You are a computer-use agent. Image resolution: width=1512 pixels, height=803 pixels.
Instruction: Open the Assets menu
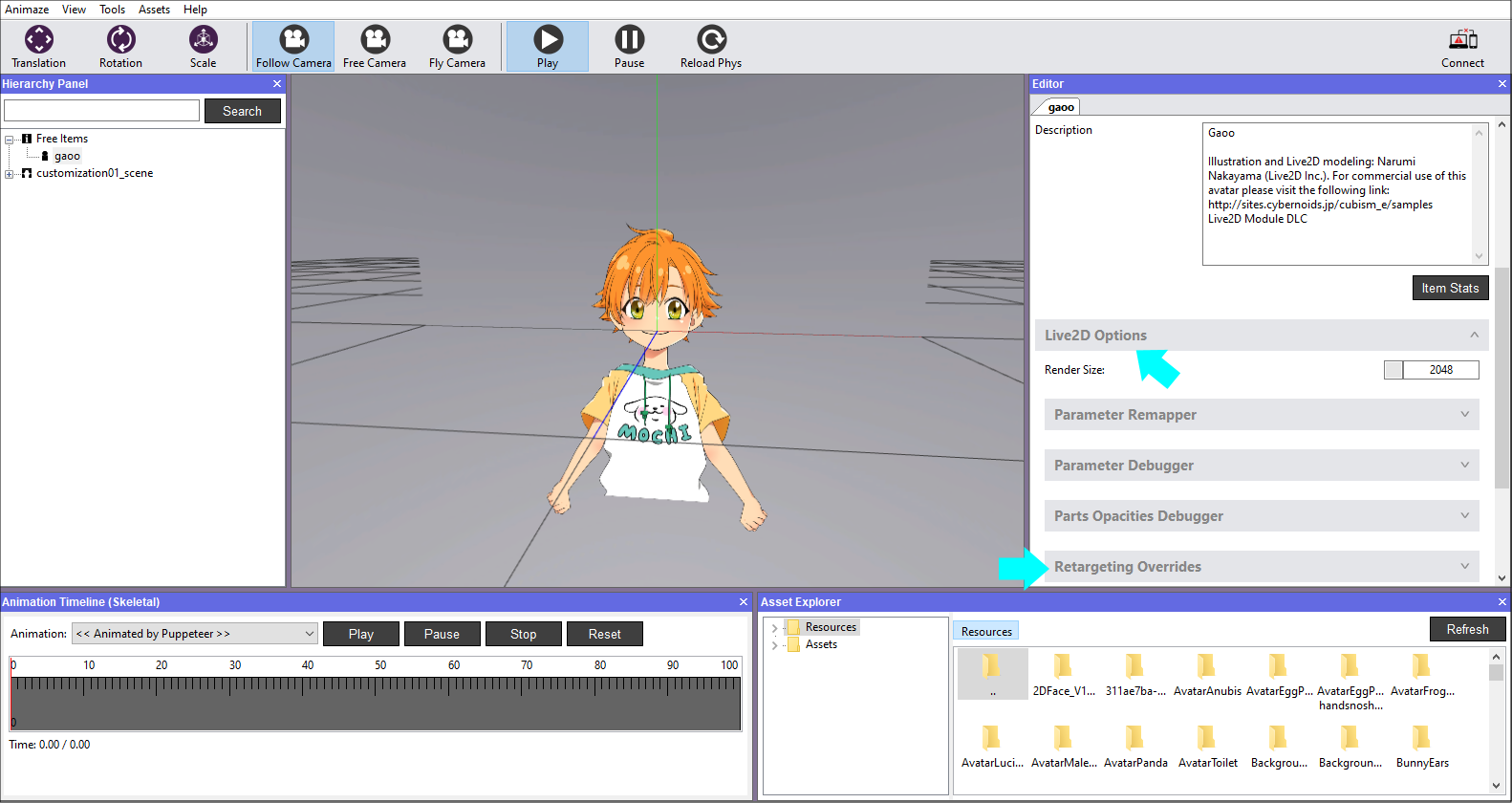point(154,10)
